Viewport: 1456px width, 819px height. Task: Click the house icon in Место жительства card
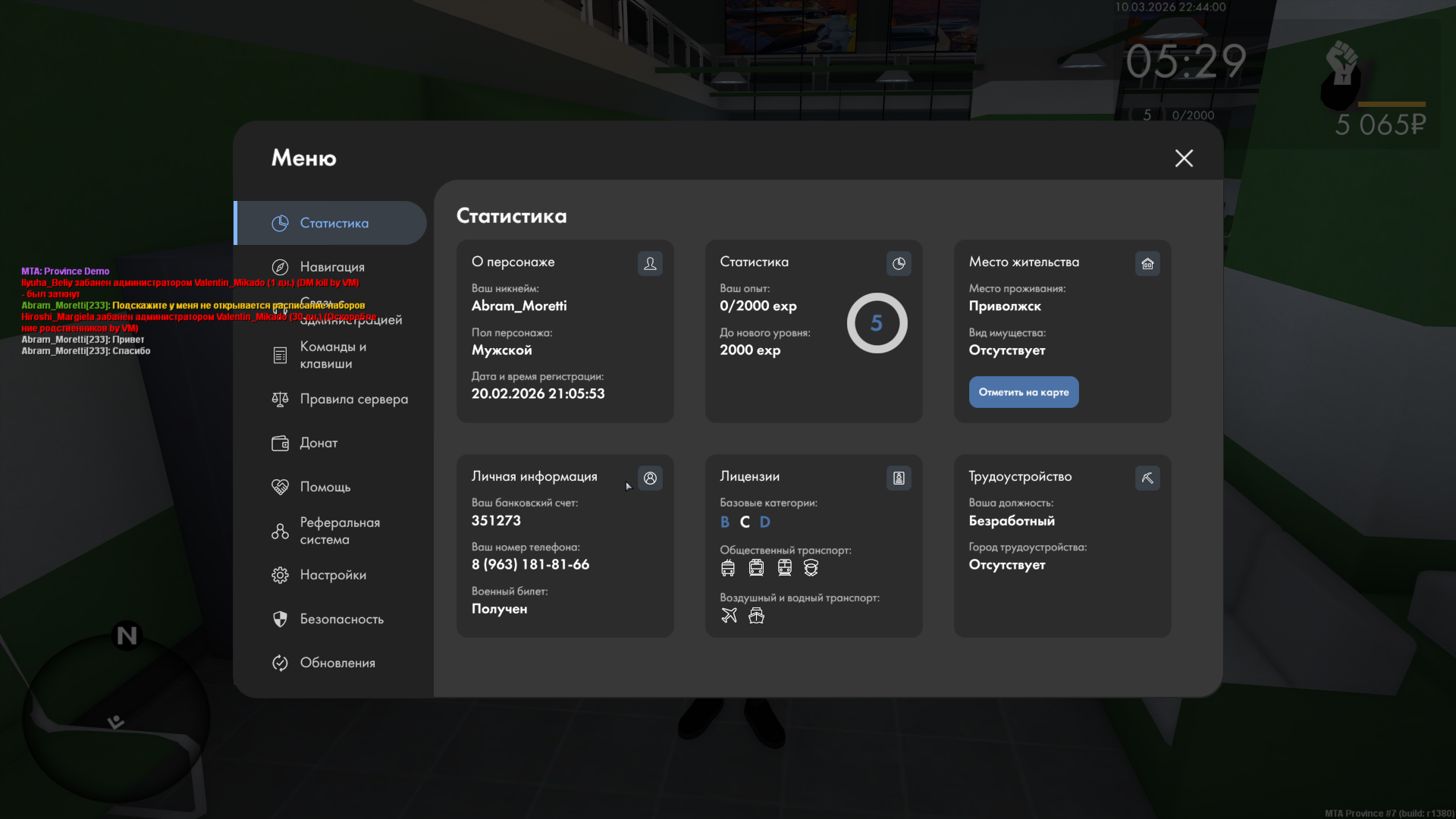(x=1147, y=263)
